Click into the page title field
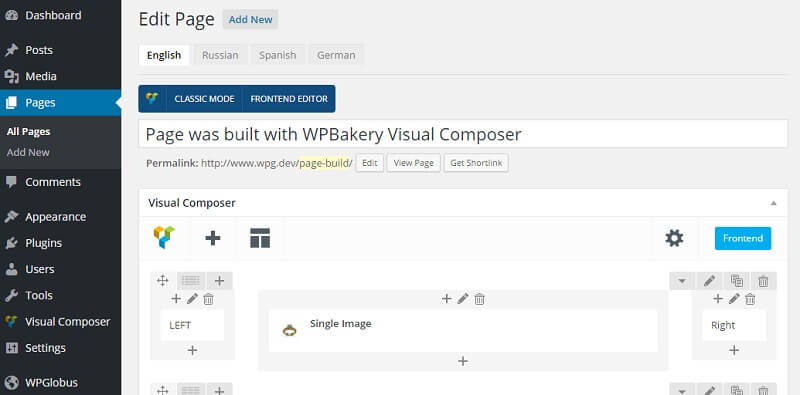 coord(463,134)
